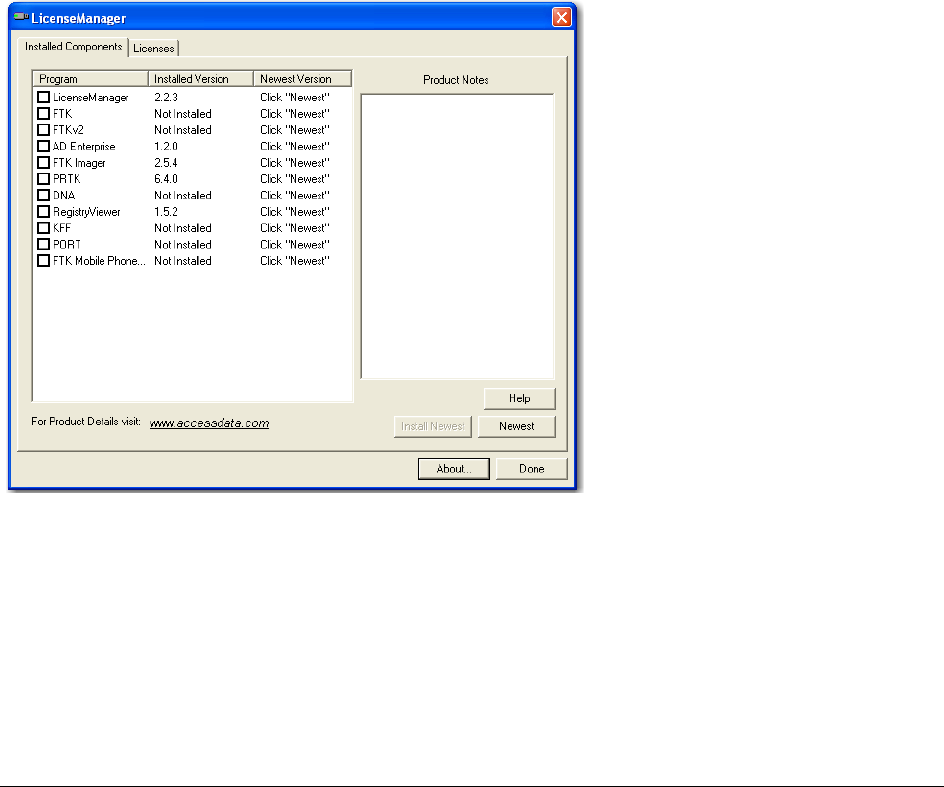Enable the RegistryViewer checkbox
The width and height of the screenshot is (944, 787).
point(43,211)
